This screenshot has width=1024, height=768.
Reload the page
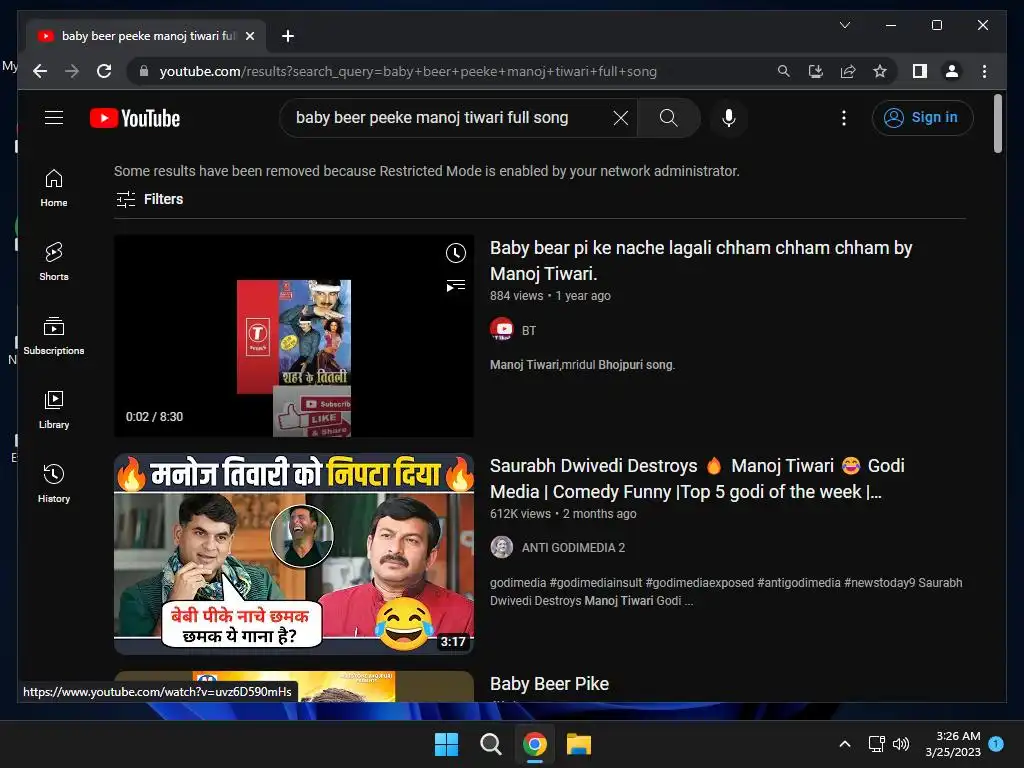[104, 71]
